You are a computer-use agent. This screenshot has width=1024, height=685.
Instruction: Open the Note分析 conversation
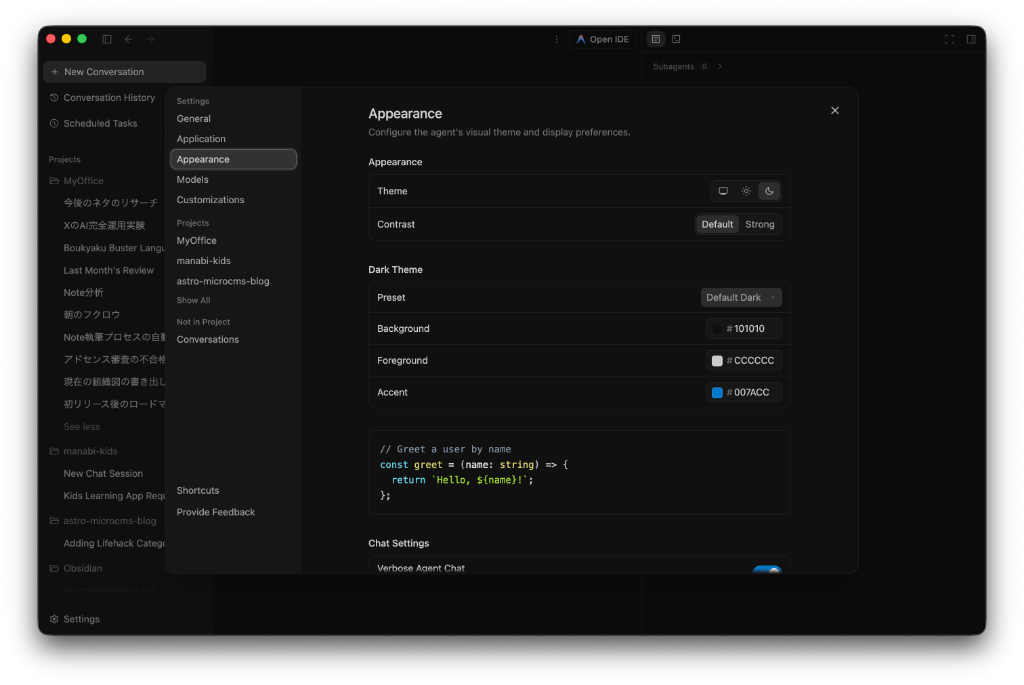pos(83,293)
